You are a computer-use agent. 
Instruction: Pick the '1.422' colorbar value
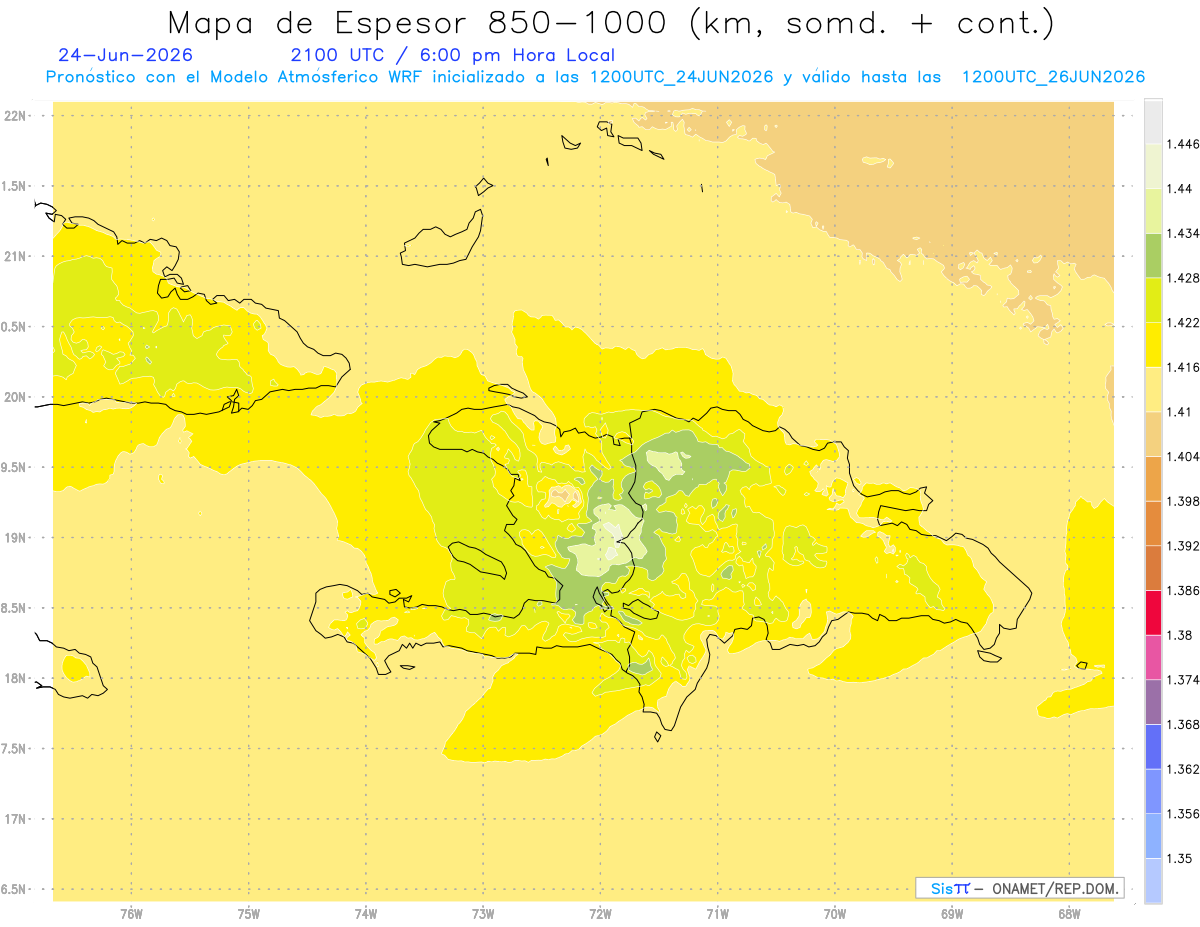1183,323
